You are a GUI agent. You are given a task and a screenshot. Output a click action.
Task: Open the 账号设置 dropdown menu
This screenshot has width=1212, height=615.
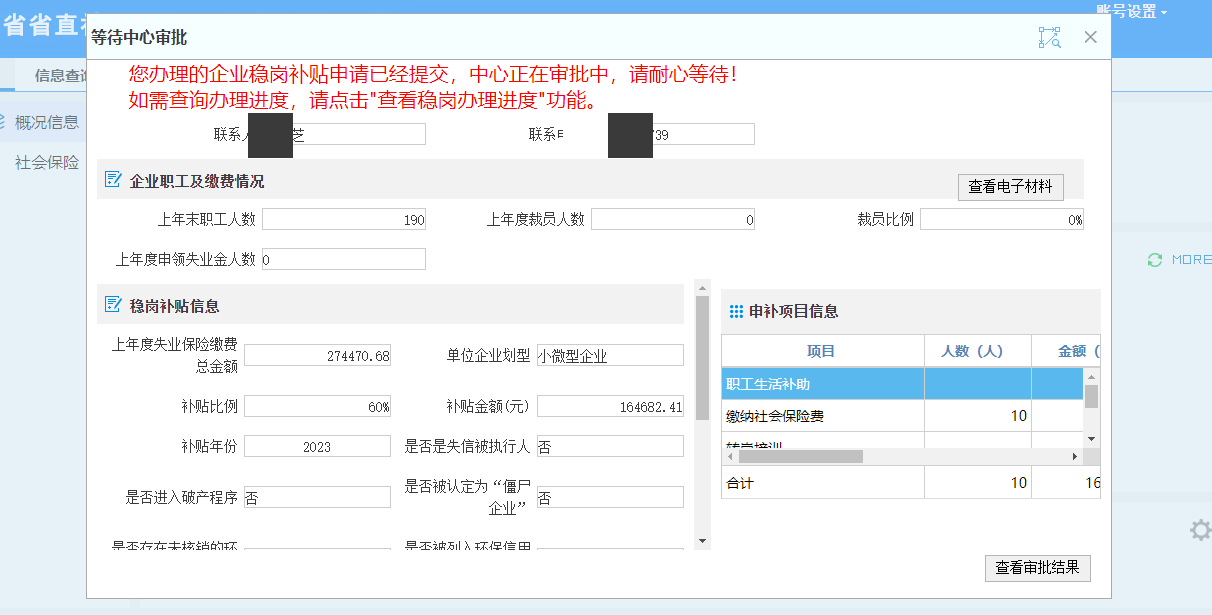coord(1132,11)
